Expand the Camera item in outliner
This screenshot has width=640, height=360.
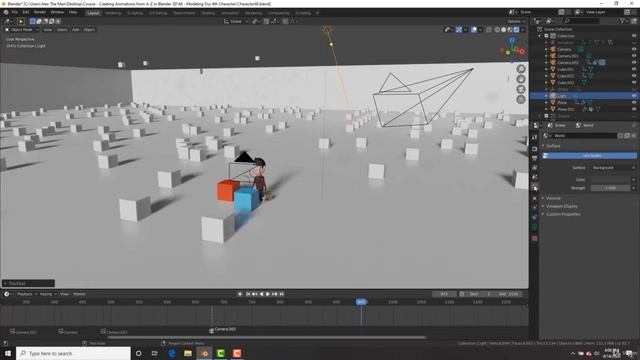pos(547,49)
